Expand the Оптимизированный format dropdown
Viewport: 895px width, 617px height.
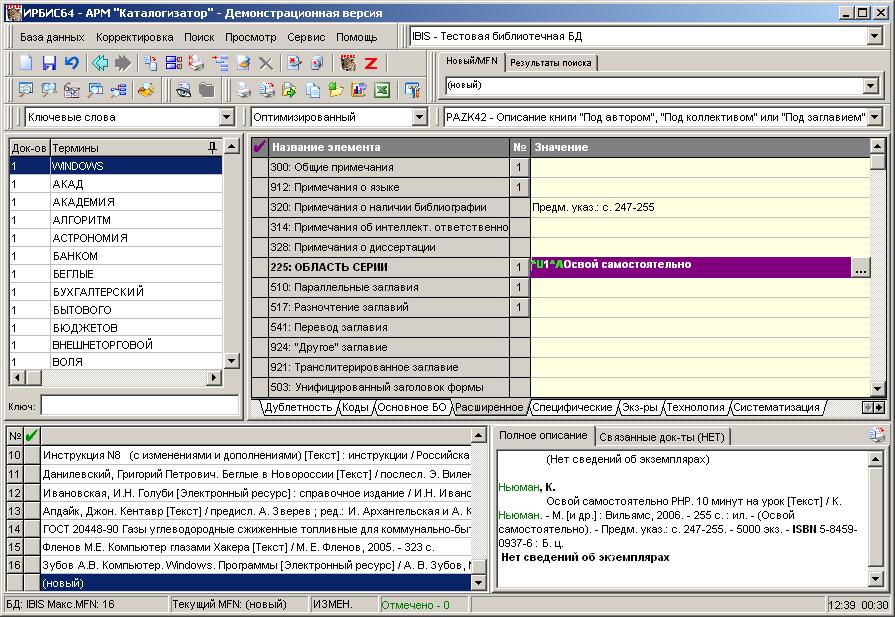coord(419,118)
